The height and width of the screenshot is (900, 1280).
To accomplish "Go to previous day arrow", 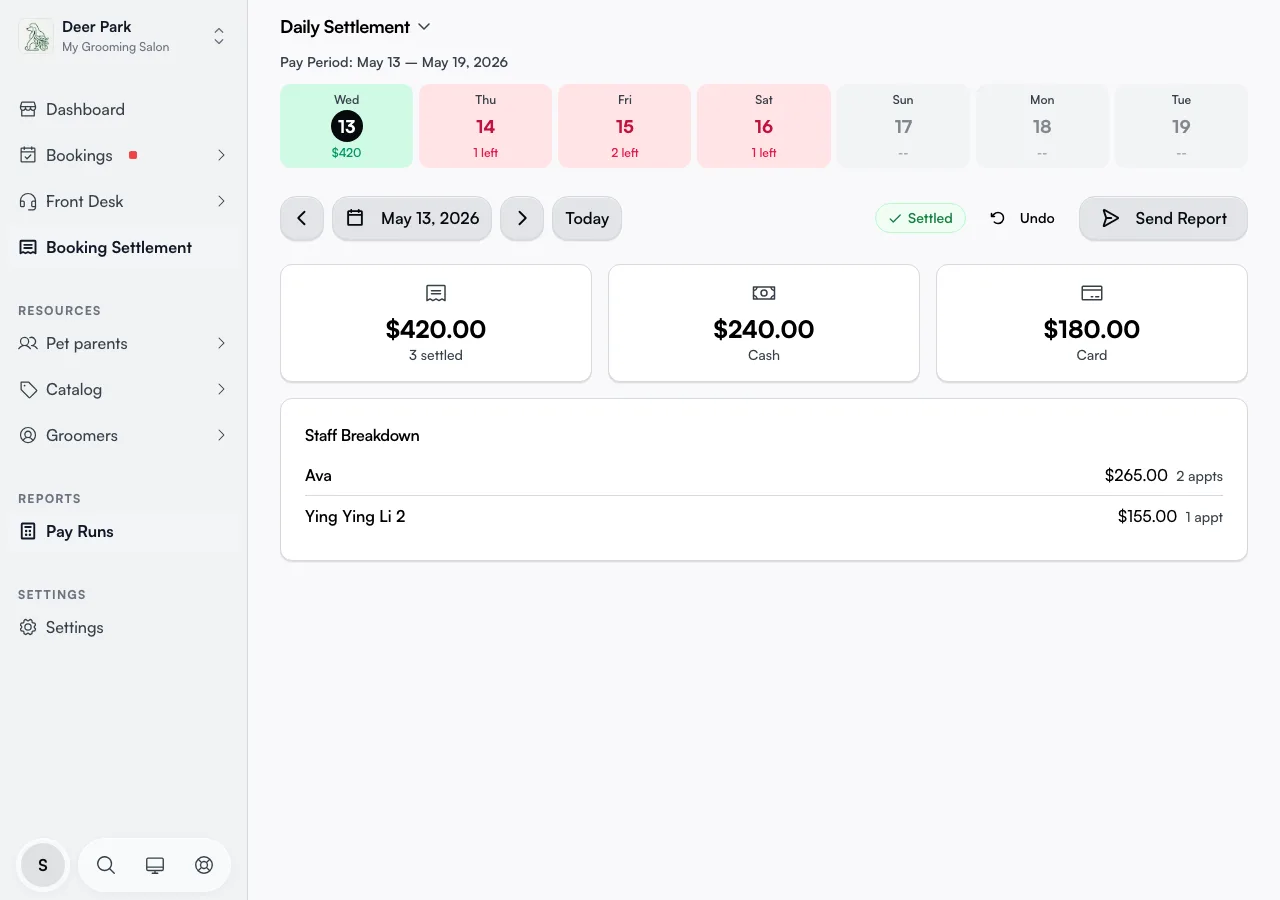I will [x=302, y=218].
